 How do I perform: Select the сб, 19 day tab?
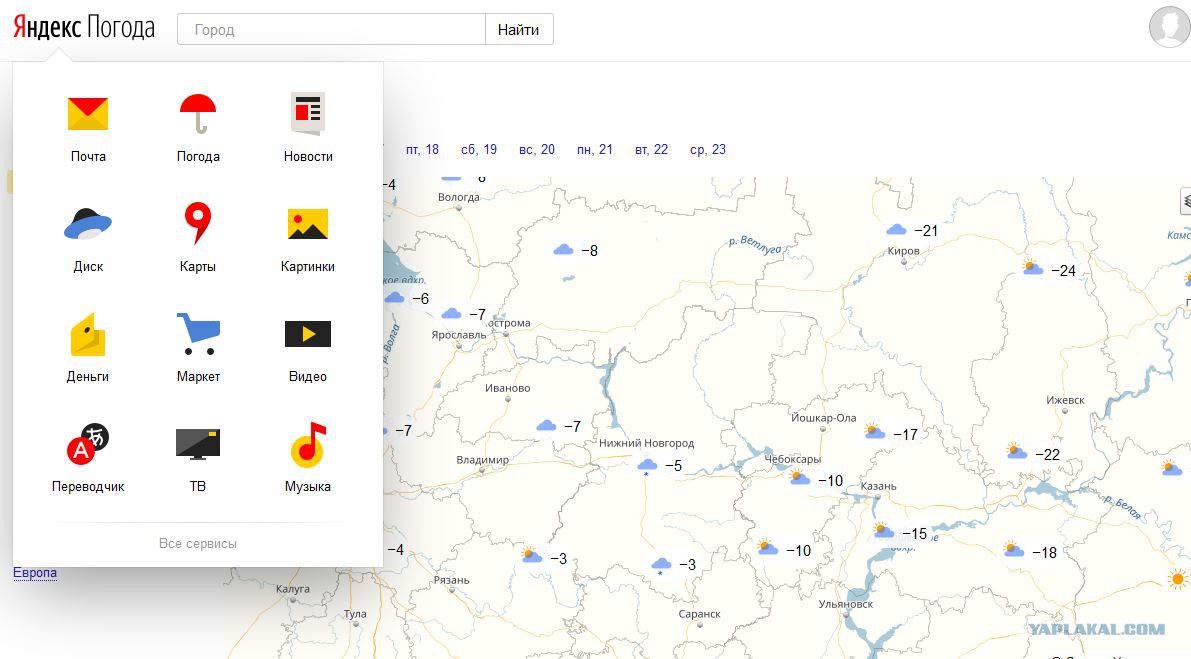point(479,150)
